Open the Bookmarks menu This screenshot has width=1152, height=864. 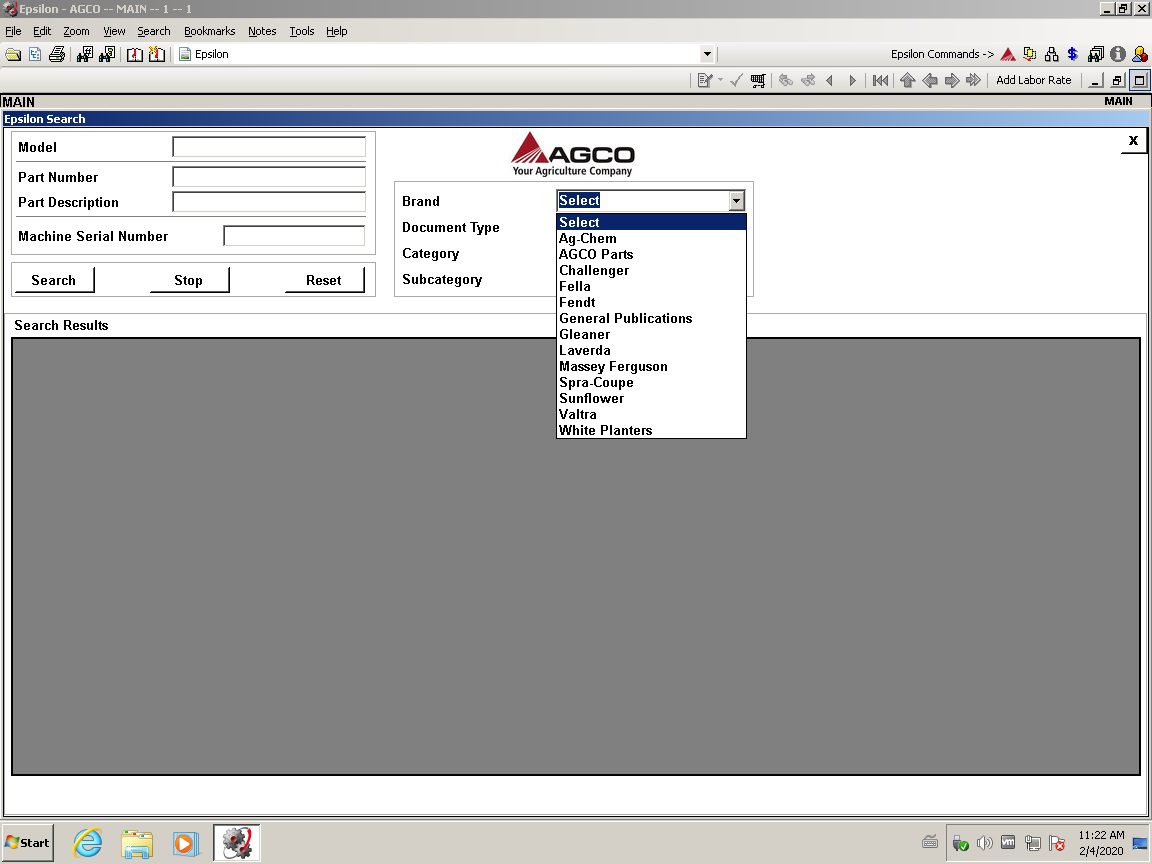coord(209,31)
